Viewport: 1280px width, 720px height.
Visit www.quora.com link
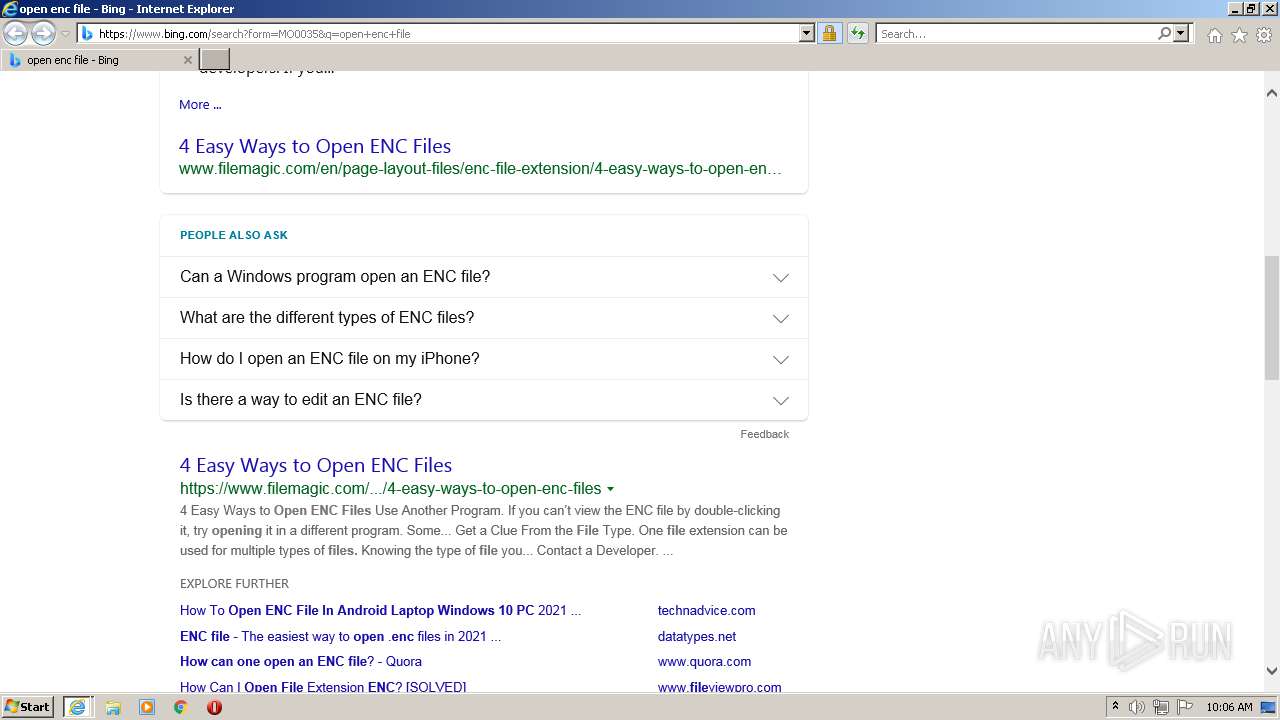(x=704, y=661)
